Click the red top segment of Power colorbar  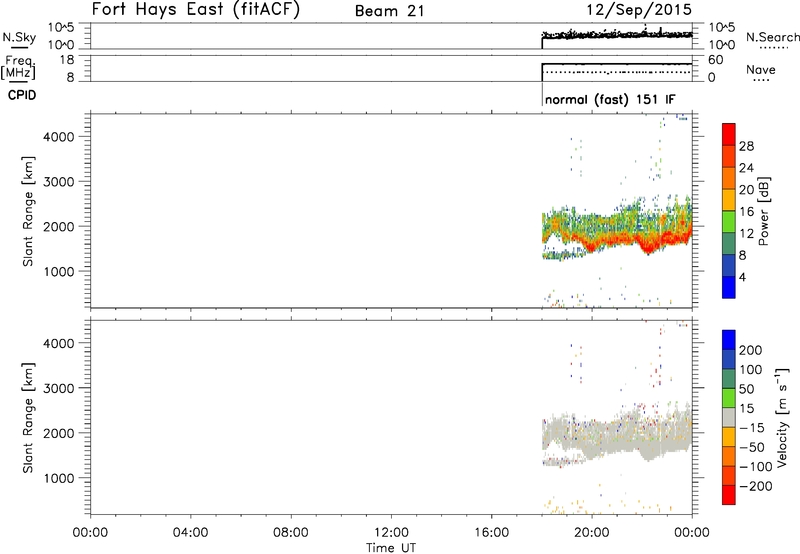tap(729, 134)
